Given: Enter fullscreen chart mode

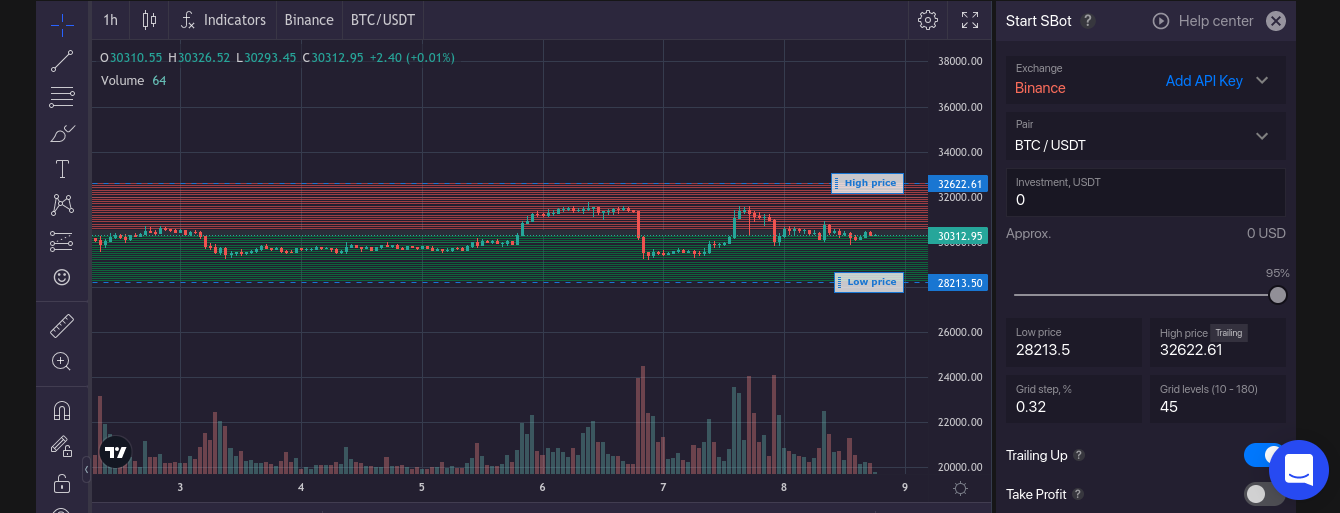Looking at the screenshot, I should click(970, 20).
